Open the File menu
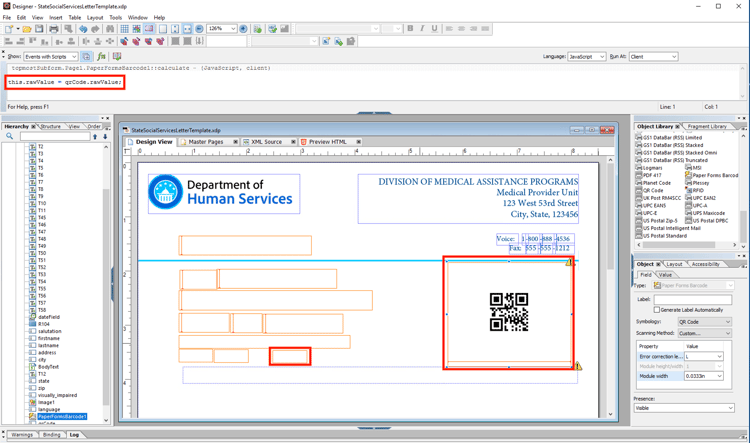The height and width of the screenshot is (443, 750). [7, 17]
